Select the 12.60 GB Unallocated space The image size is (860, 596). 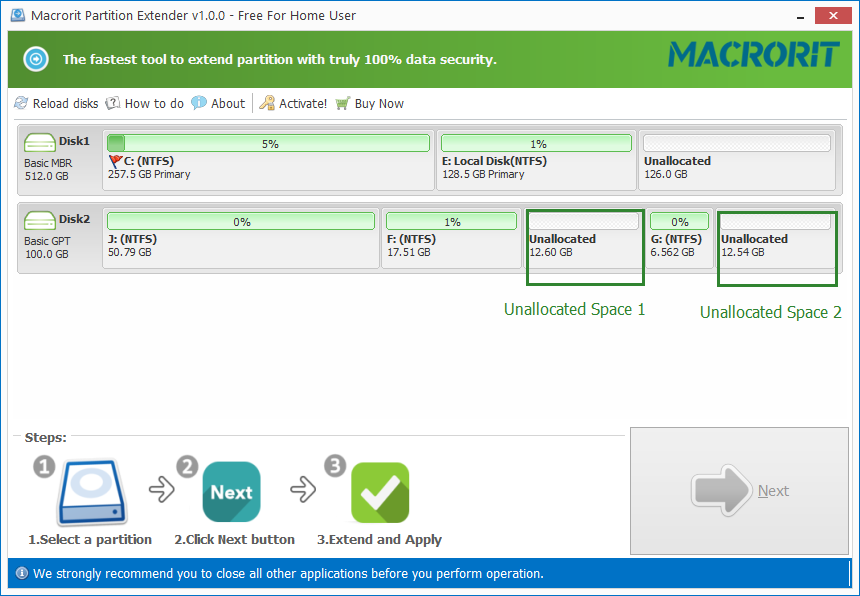[x=584, y=239]
